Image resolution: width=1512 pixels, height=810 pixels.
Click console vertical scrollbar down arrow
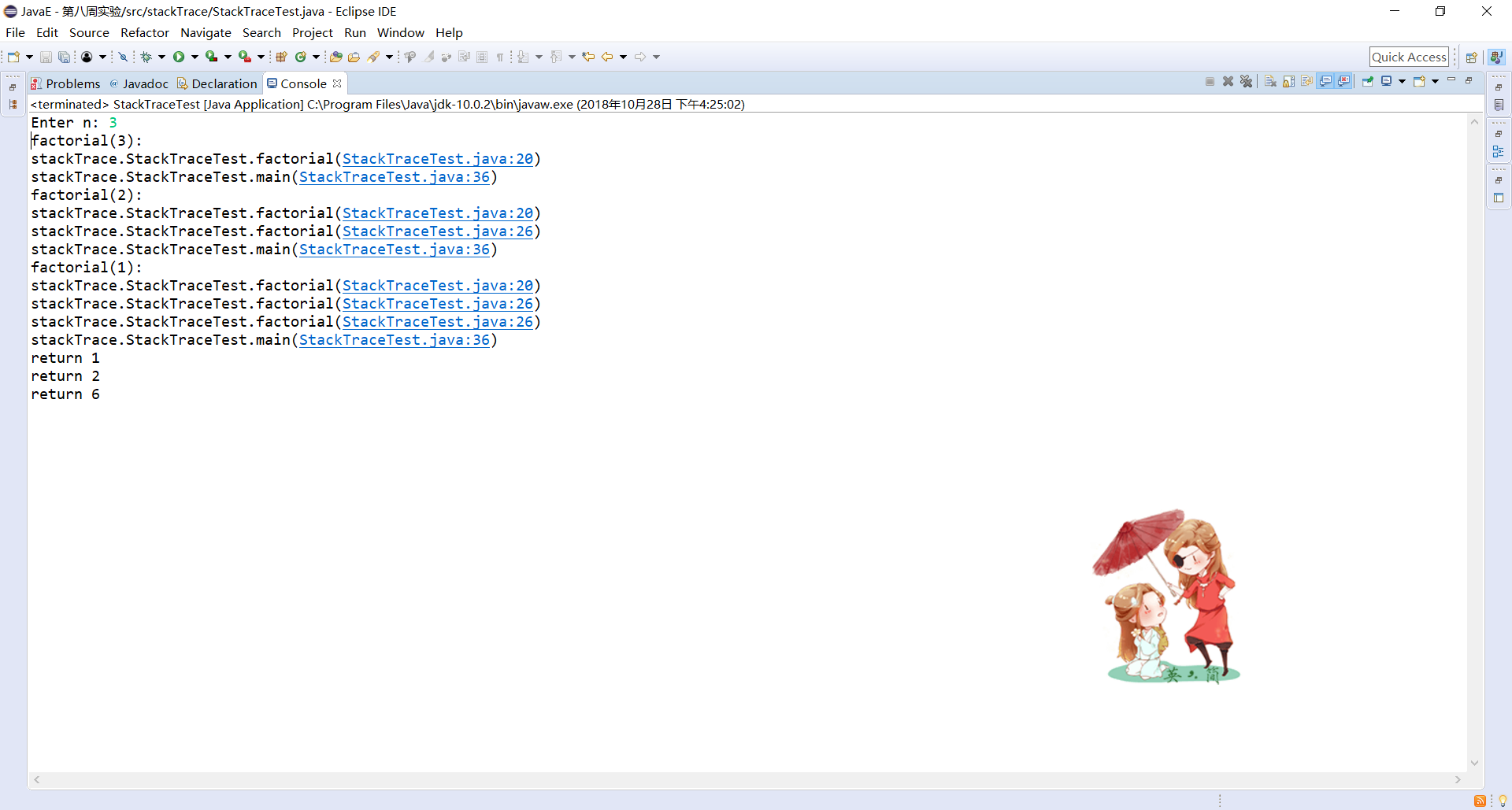pyautogui.click(x=1474, y=763)
